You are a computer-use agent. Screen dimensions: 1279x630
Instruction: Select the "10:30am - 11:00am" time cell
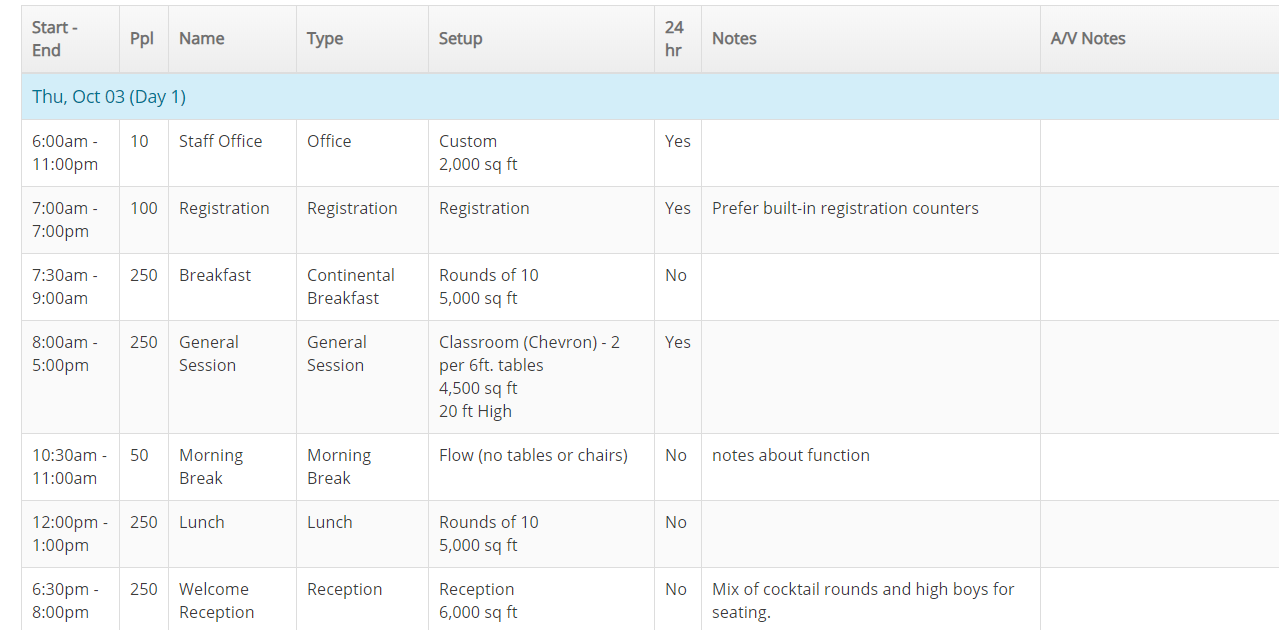tap(69, 467)
